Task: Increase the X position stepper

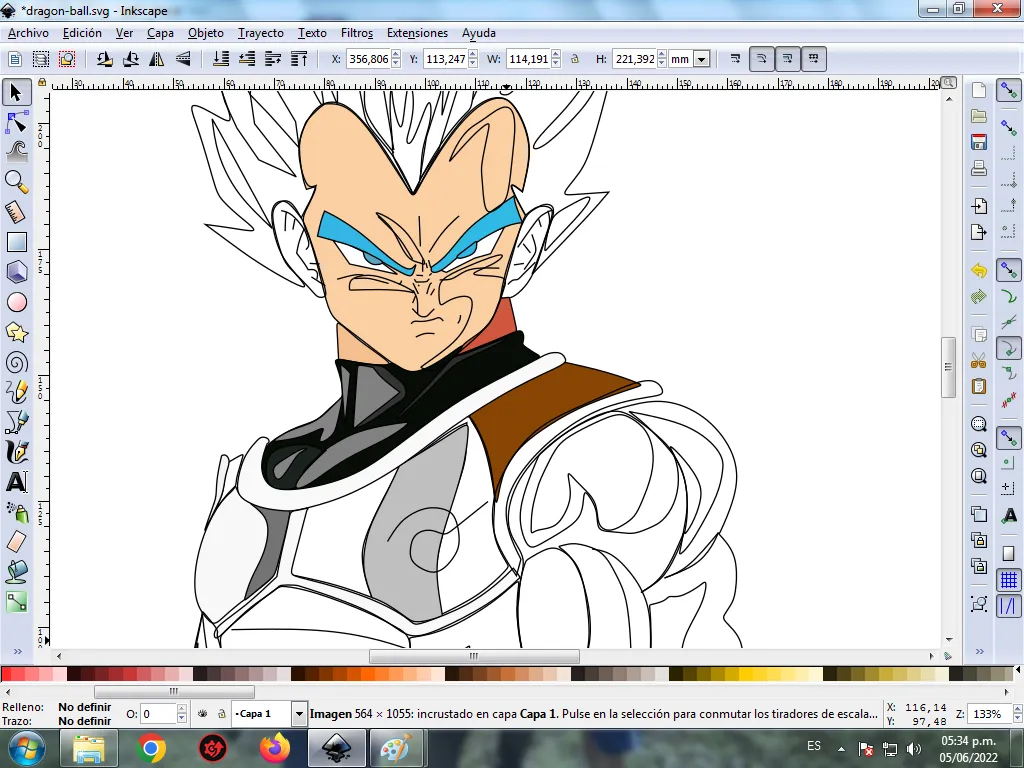Action: pyautogui.click(x=396, y=54)
